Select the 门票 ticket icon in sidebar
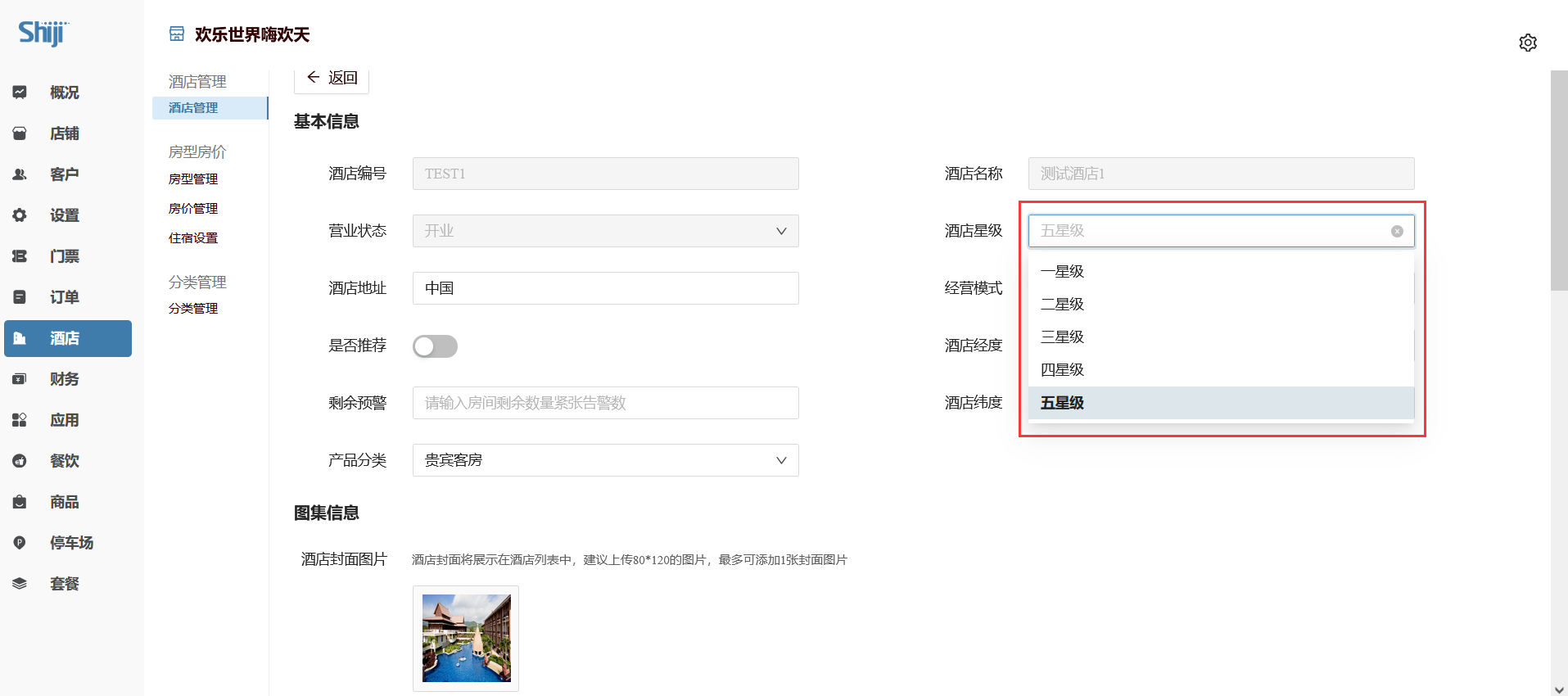The height and width of the screenshot is (696, 1568). (20, 256)
